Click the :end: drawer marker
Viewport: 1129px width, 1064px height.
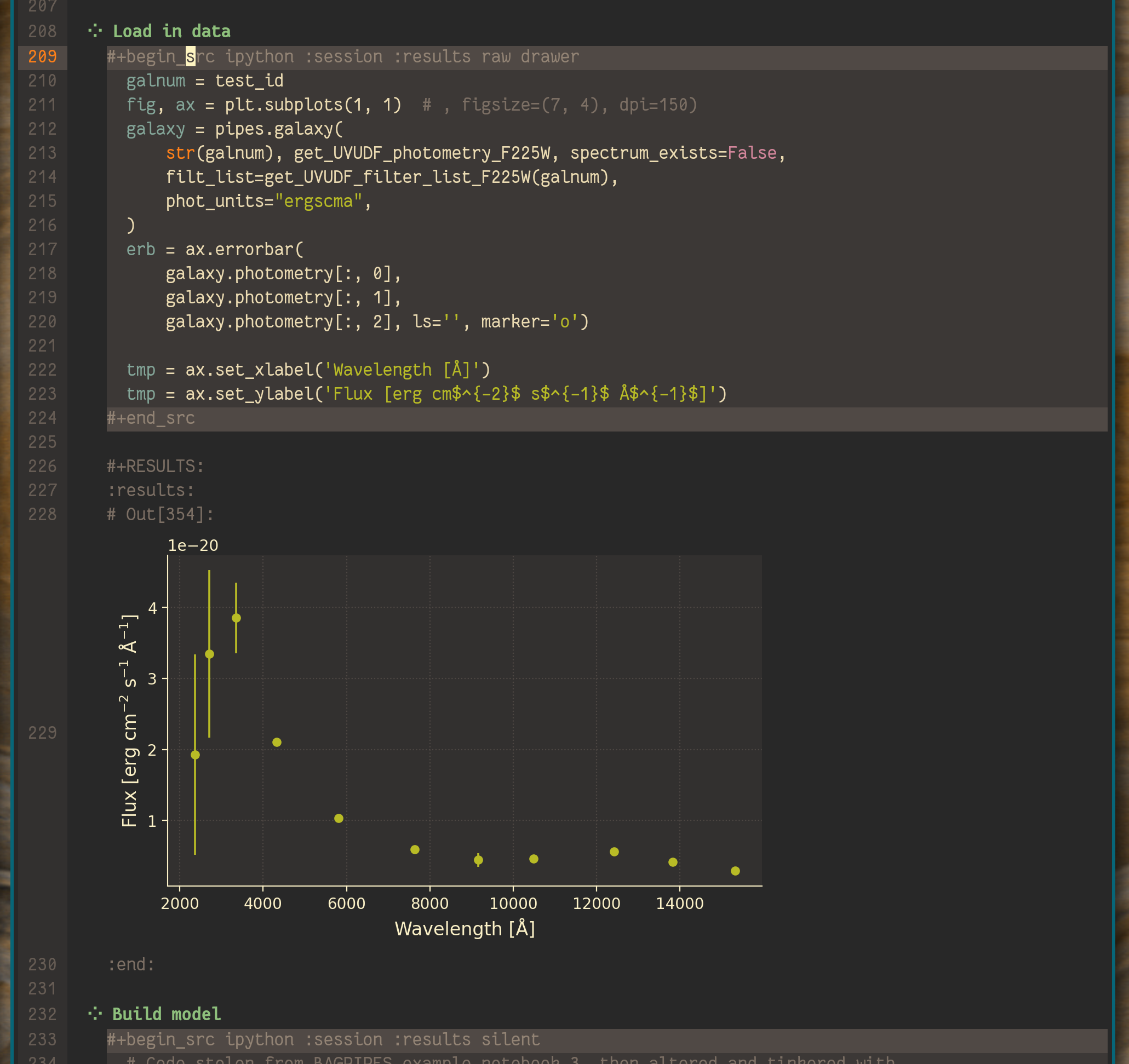131,965
